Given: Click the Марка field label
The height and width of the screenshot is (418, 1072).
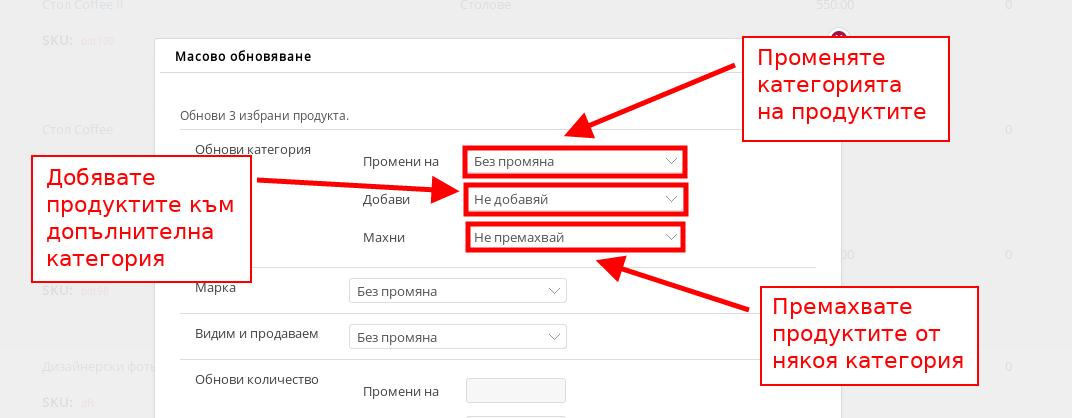Looking at the screenshot, I should click(215, 288).
